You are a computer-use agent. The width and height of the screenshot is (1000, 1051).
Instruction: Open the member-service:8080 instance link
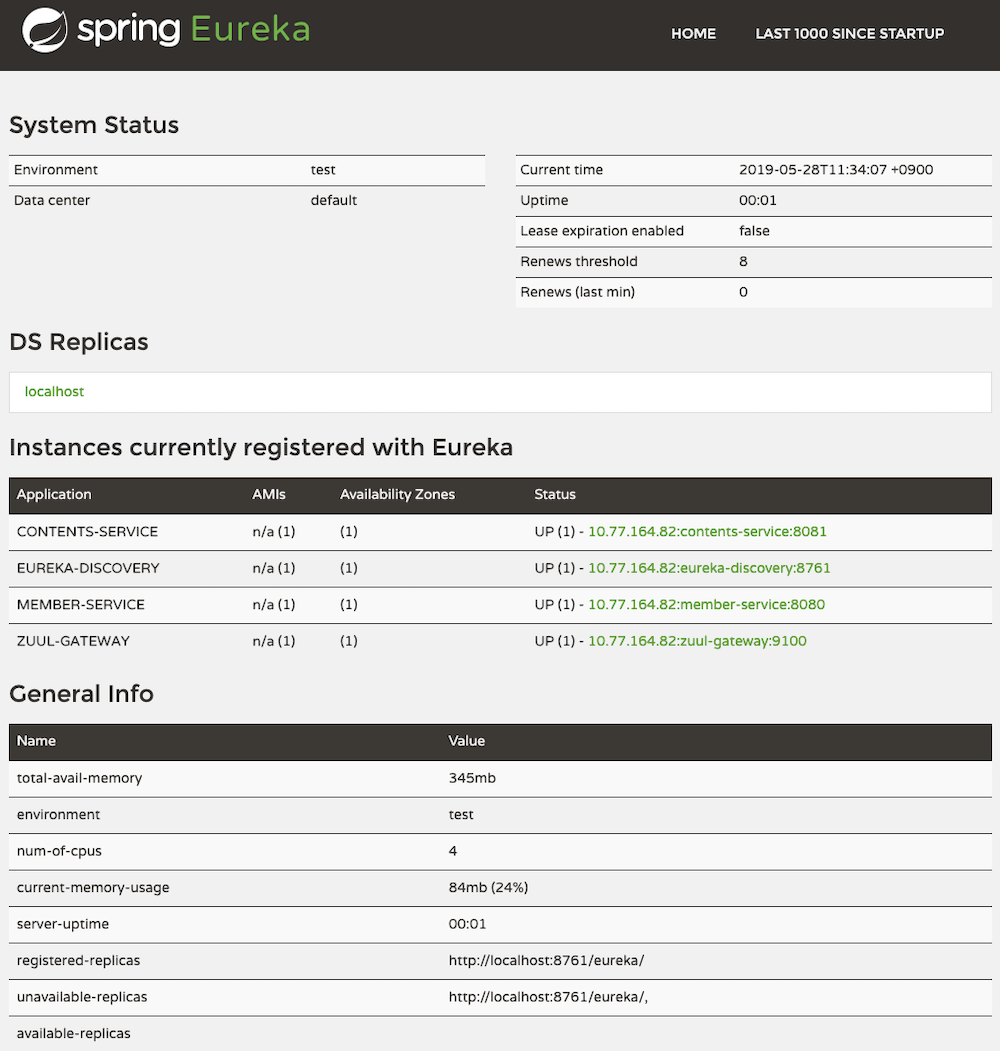point(706,604)
